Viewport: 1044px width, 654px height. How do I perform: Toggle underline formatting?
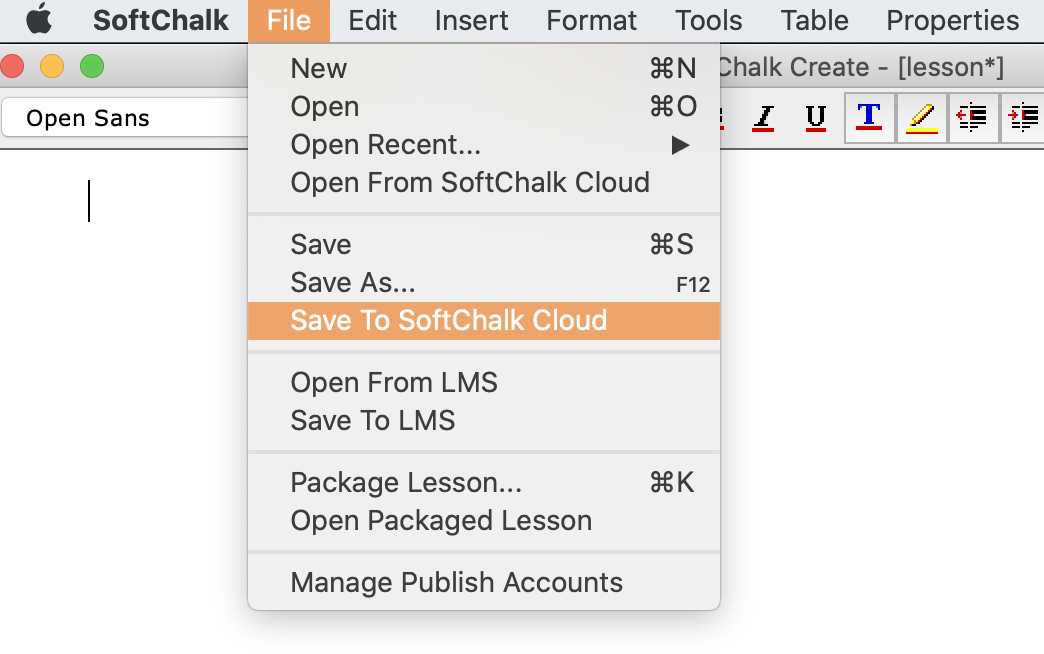click(815, 118)
